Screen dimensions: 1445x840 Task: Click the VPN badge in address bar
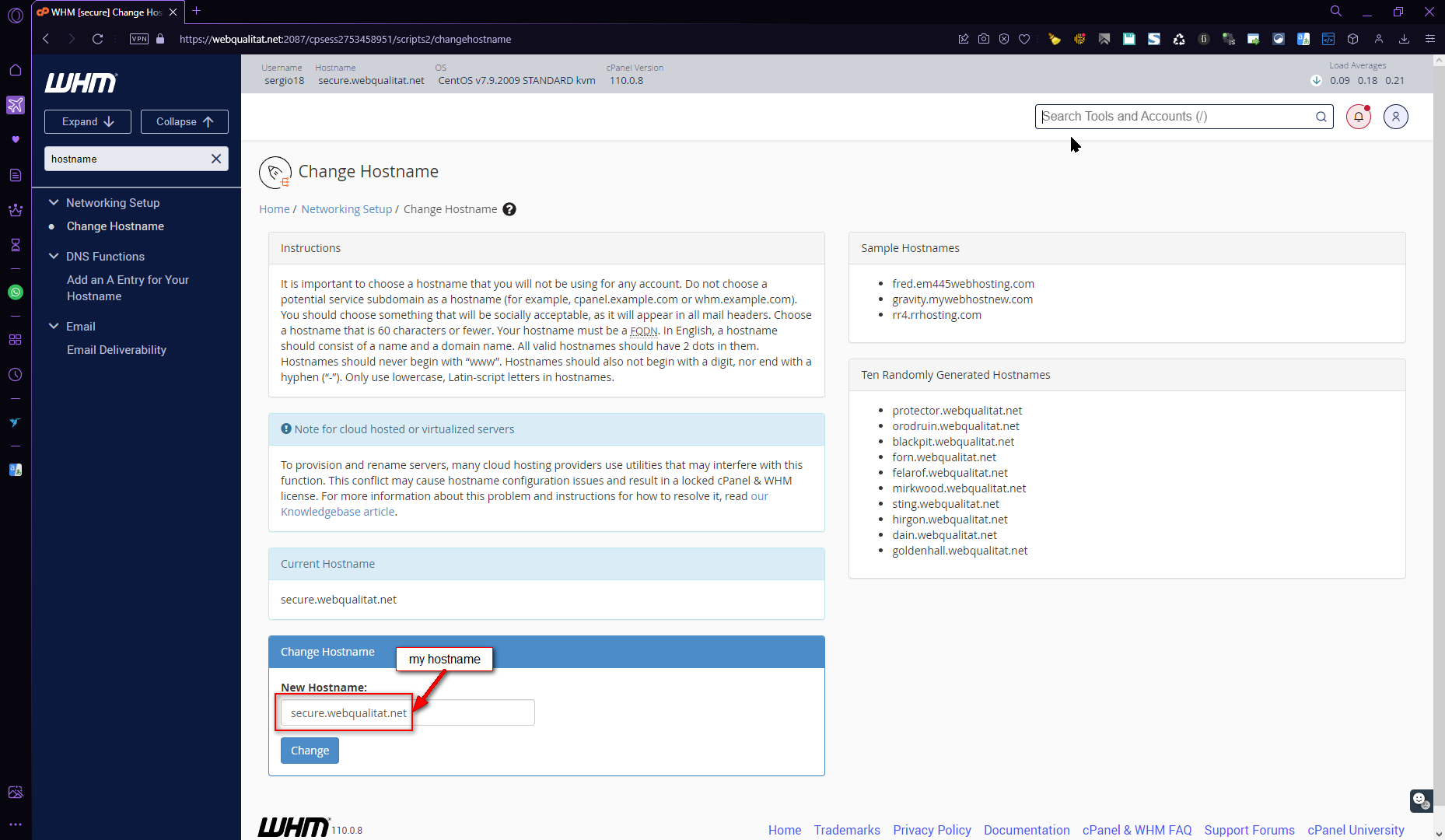pyautogui.click(x=139, y=39)
